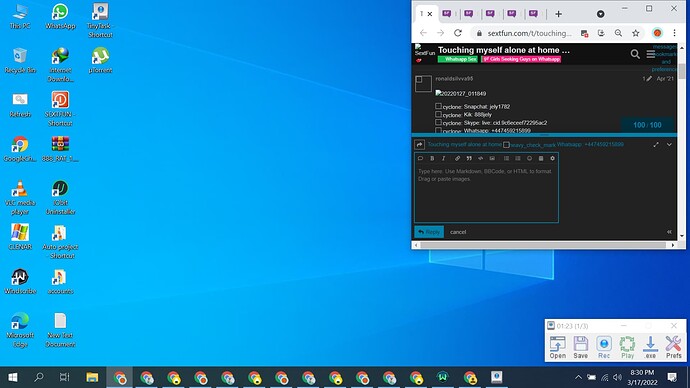Select Windscribe desktop icon

click(x=20, y=282)
